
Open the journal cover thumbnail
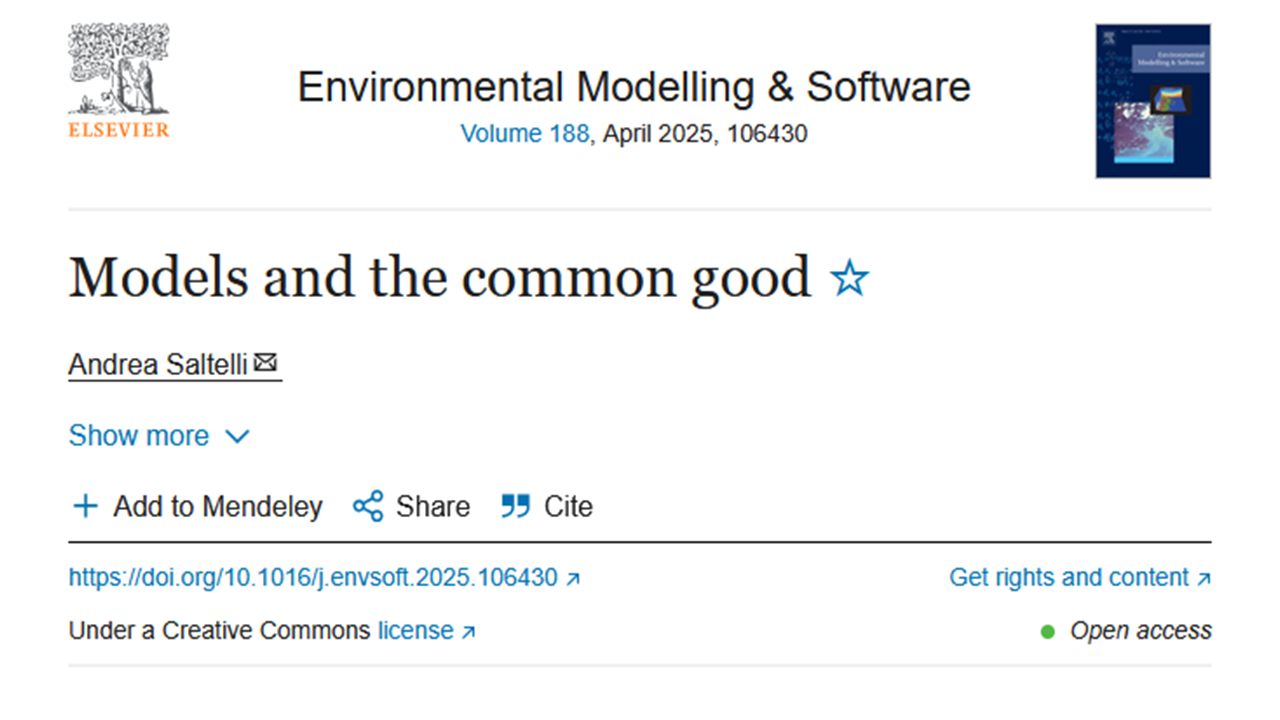coord(1153,101)
